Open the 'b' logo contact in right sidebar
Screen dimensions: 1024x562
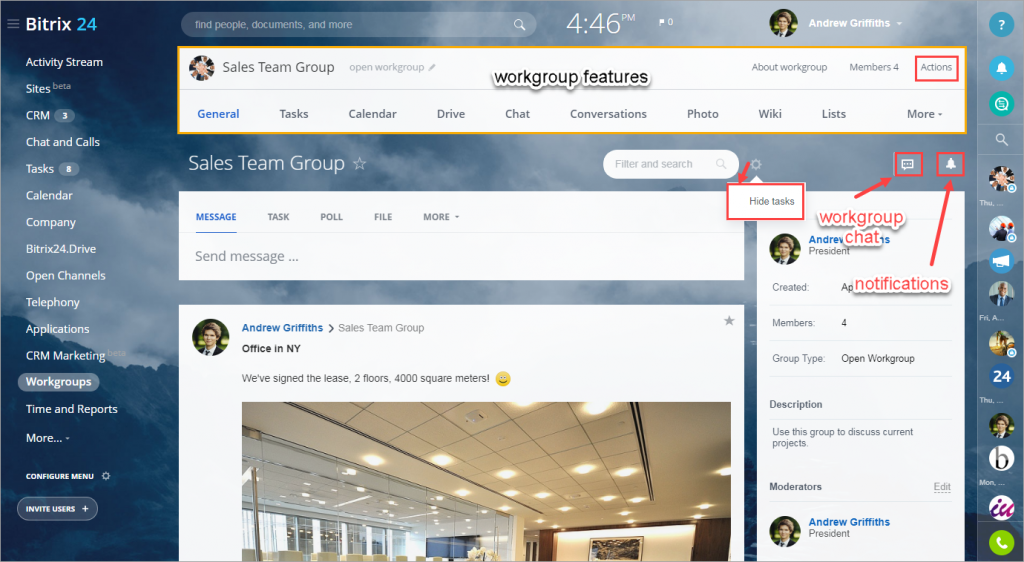pos(1001,458)
